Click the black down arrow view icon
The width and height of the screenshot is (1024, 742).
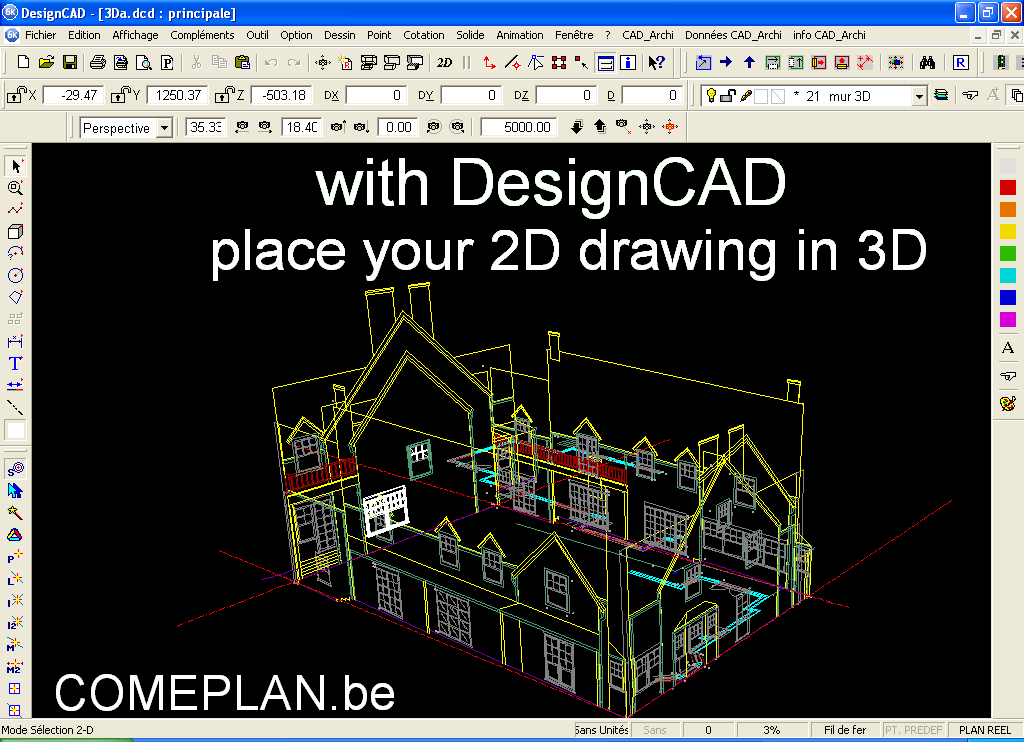click(577, 127)
